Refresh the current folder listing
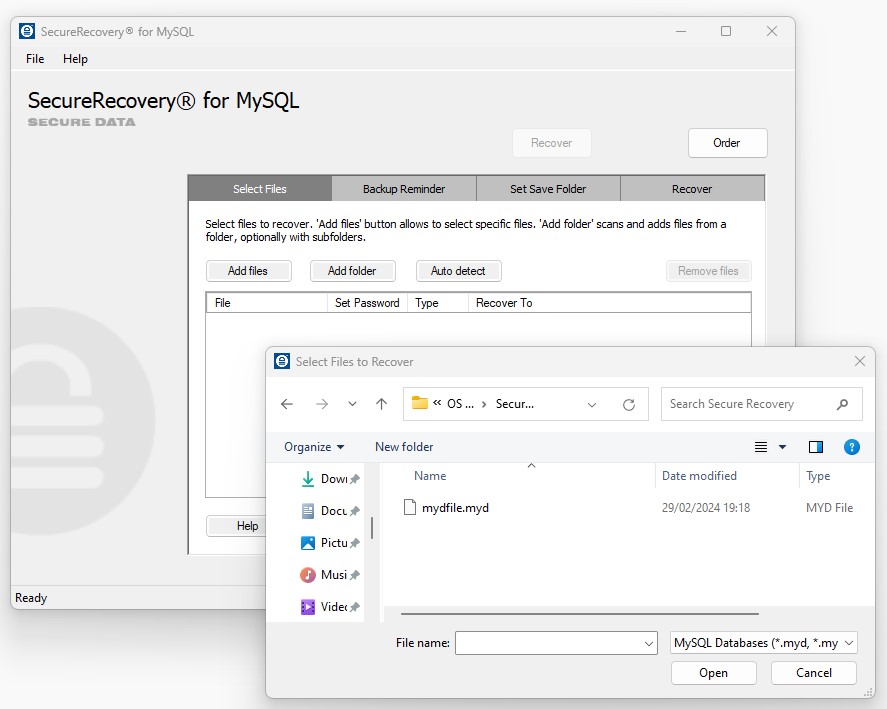 pos(629,404)
